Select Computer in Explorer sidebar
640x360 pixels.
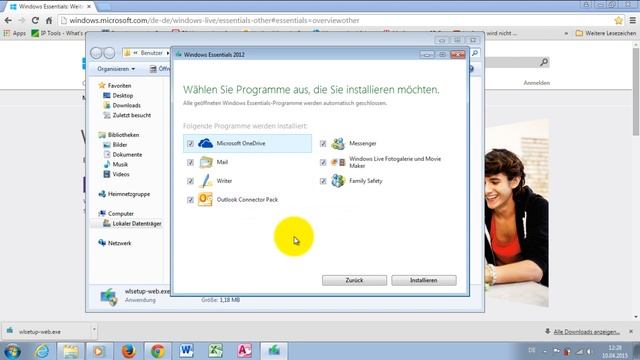pyautogui.click(x=120, y=214)
